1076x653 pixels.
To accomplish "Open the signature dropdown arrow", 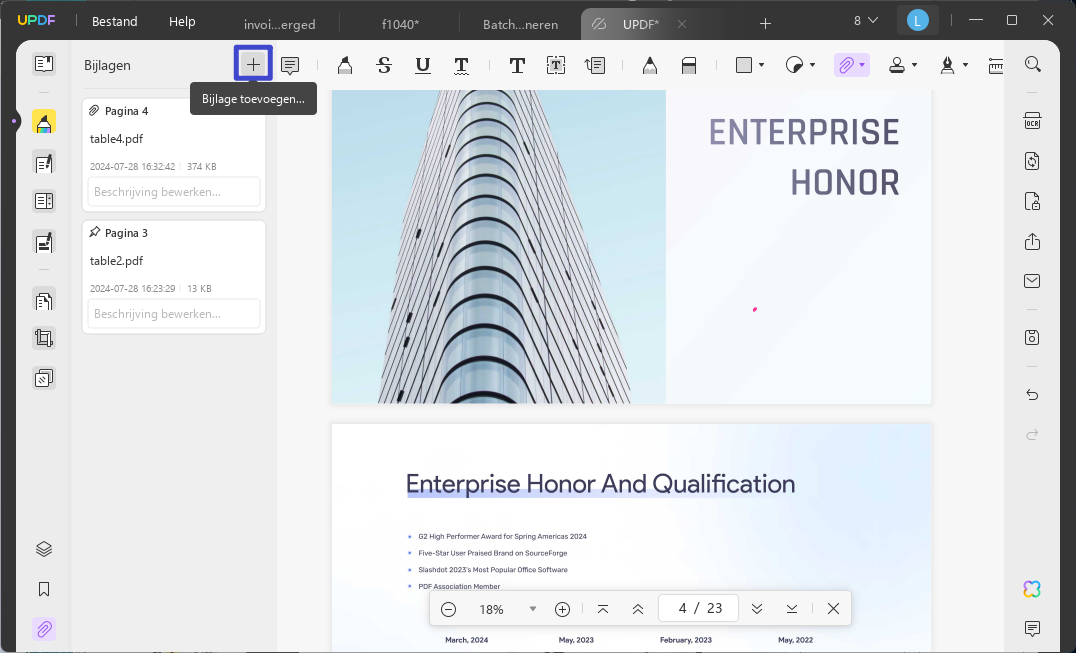I will [966, 65].
